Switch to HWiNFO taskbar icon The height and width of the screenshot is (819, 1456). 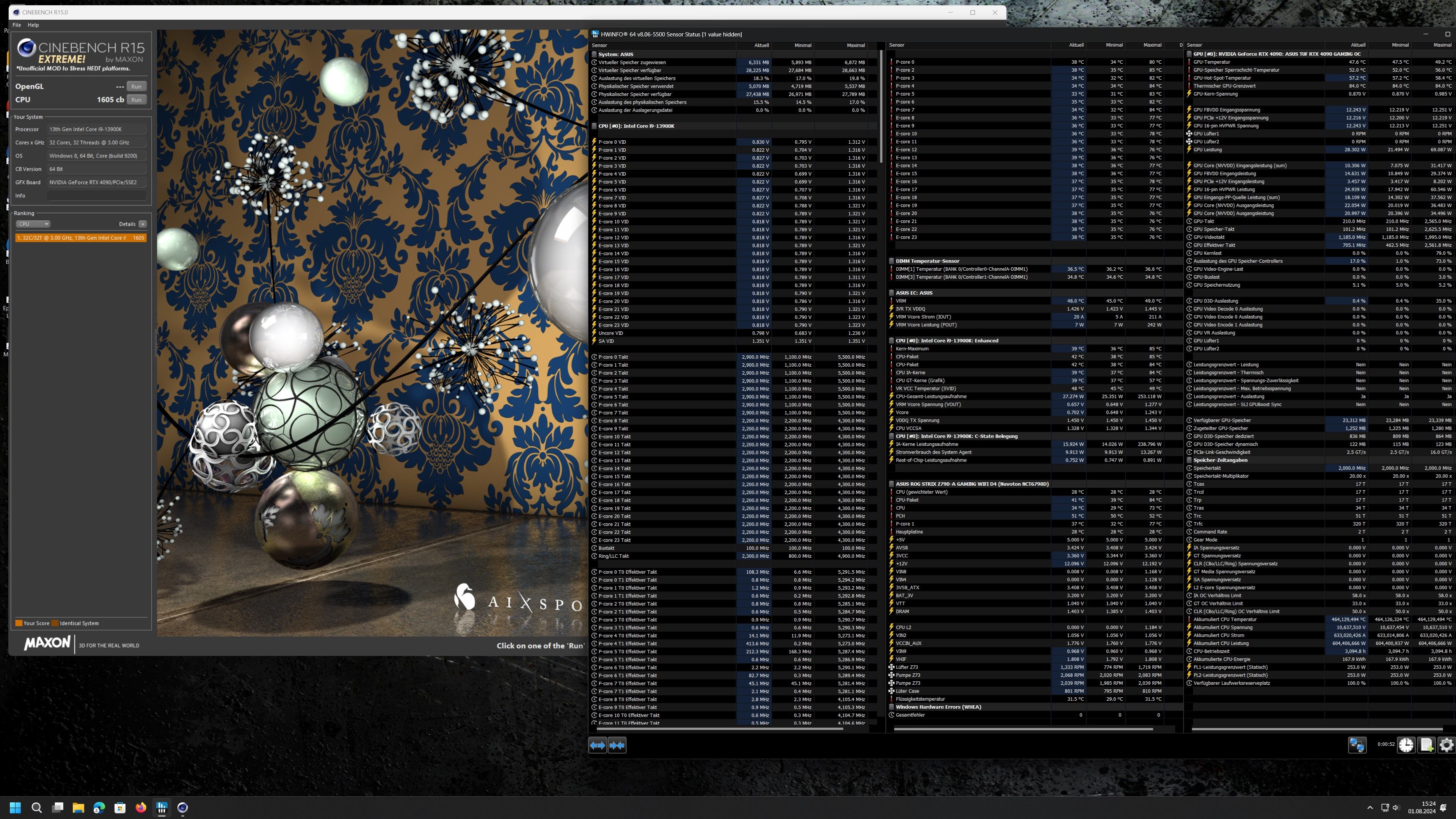(162, 807)
